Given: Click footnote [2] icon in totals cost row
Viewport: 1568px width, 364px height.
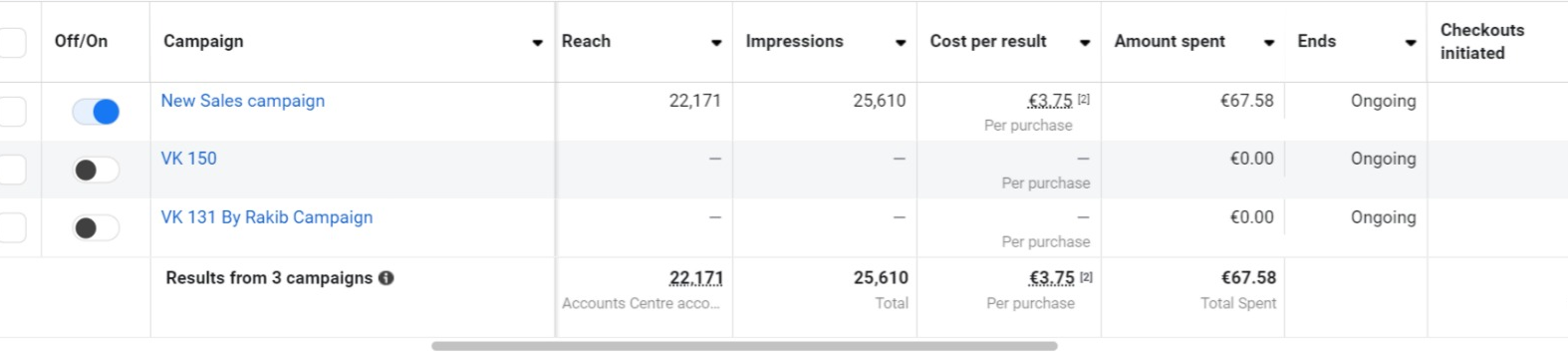Looking at the screenshot, I should point(1086,277).
